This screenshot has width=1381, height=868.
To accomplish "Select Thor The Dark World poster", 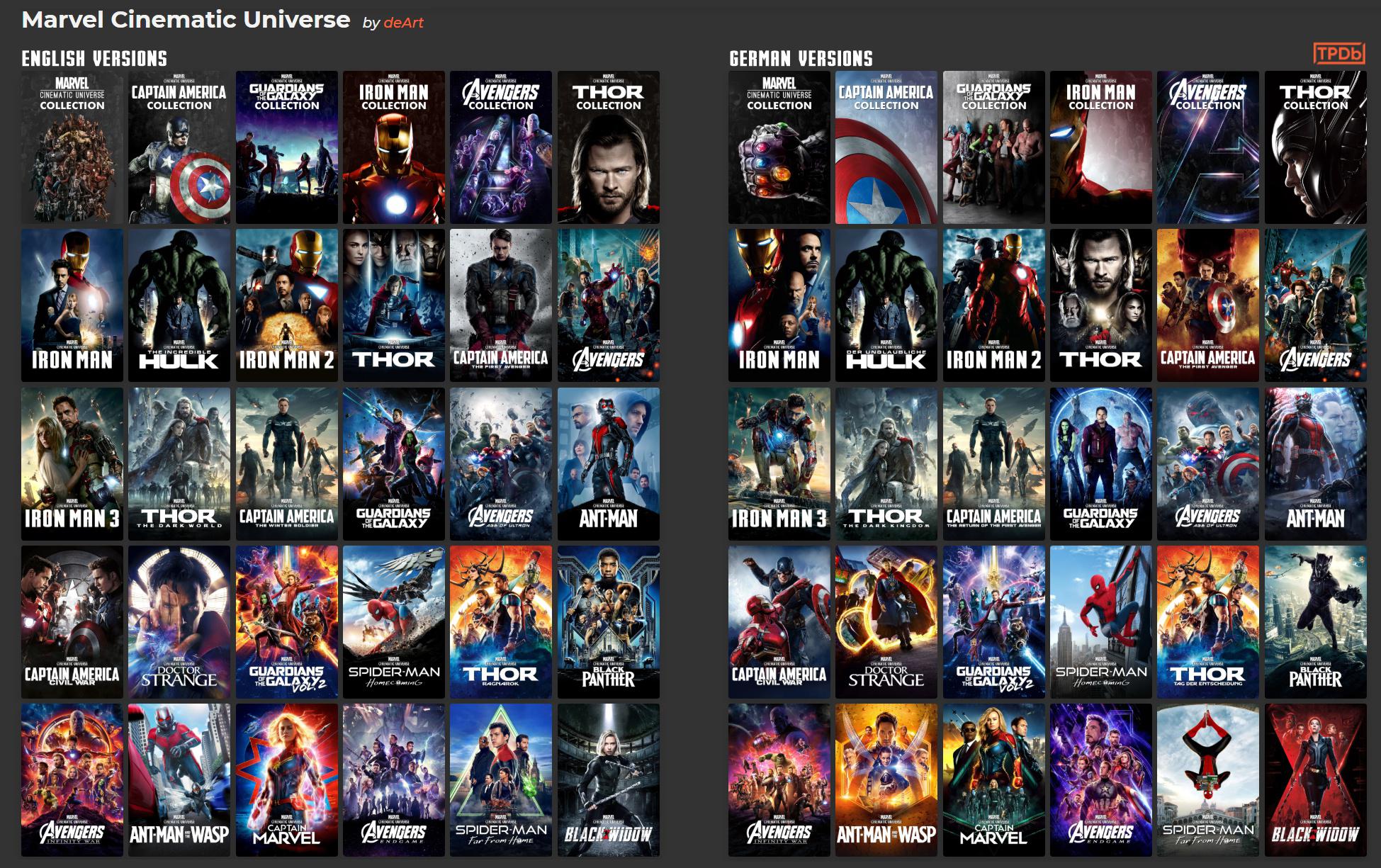I will tap(179, 464).
